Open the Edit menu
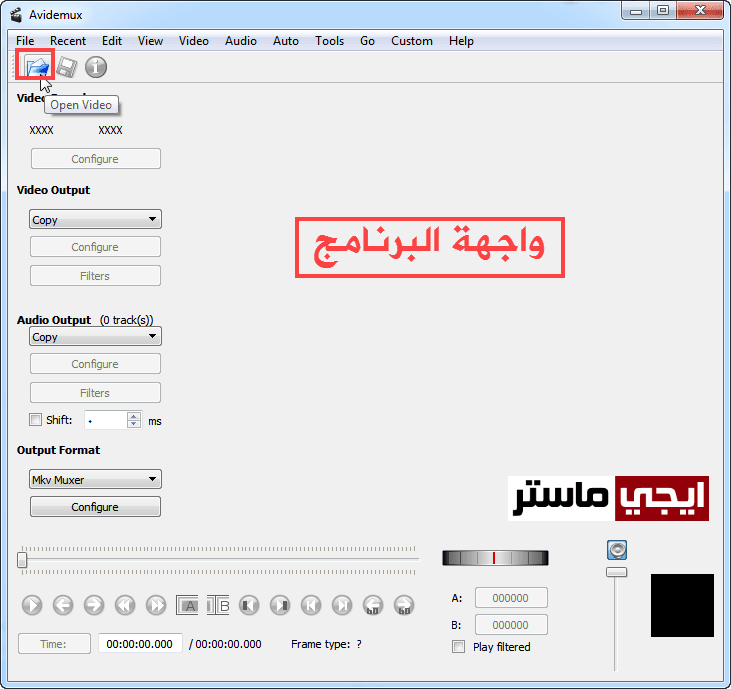Viewport: 731px width, 689px height. (112, 41)
